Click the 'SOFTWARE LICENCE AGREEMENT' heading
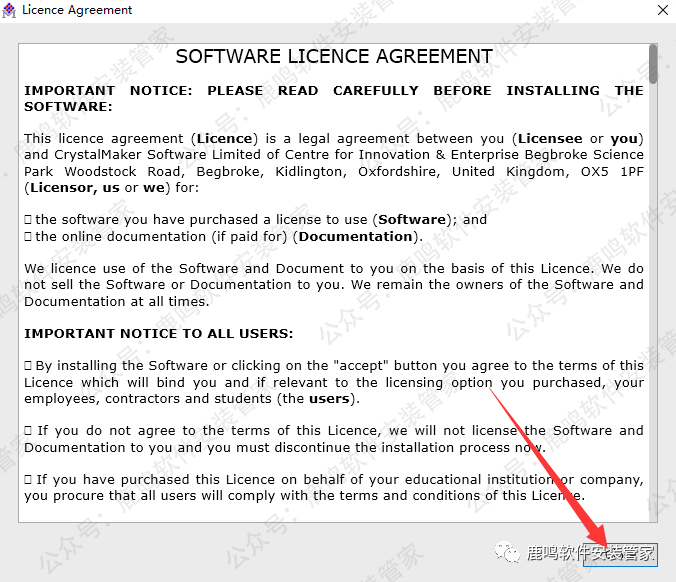The image size is (676, 582). tap(334, 57)
